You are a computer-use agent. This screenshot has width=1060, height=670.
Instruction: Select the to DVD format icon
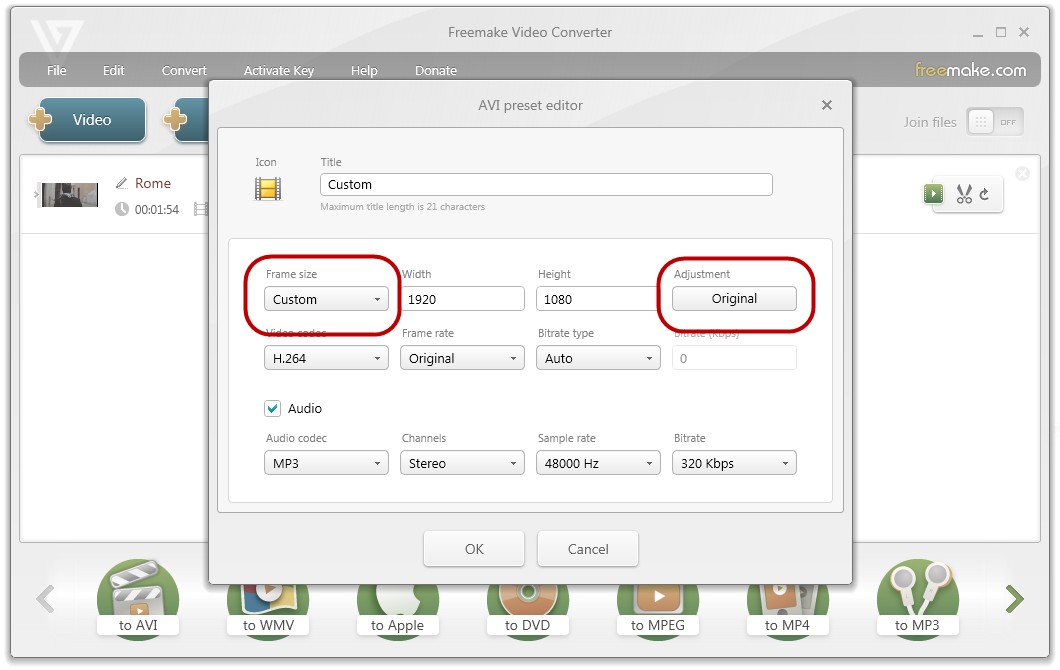[x=527, y=606]
